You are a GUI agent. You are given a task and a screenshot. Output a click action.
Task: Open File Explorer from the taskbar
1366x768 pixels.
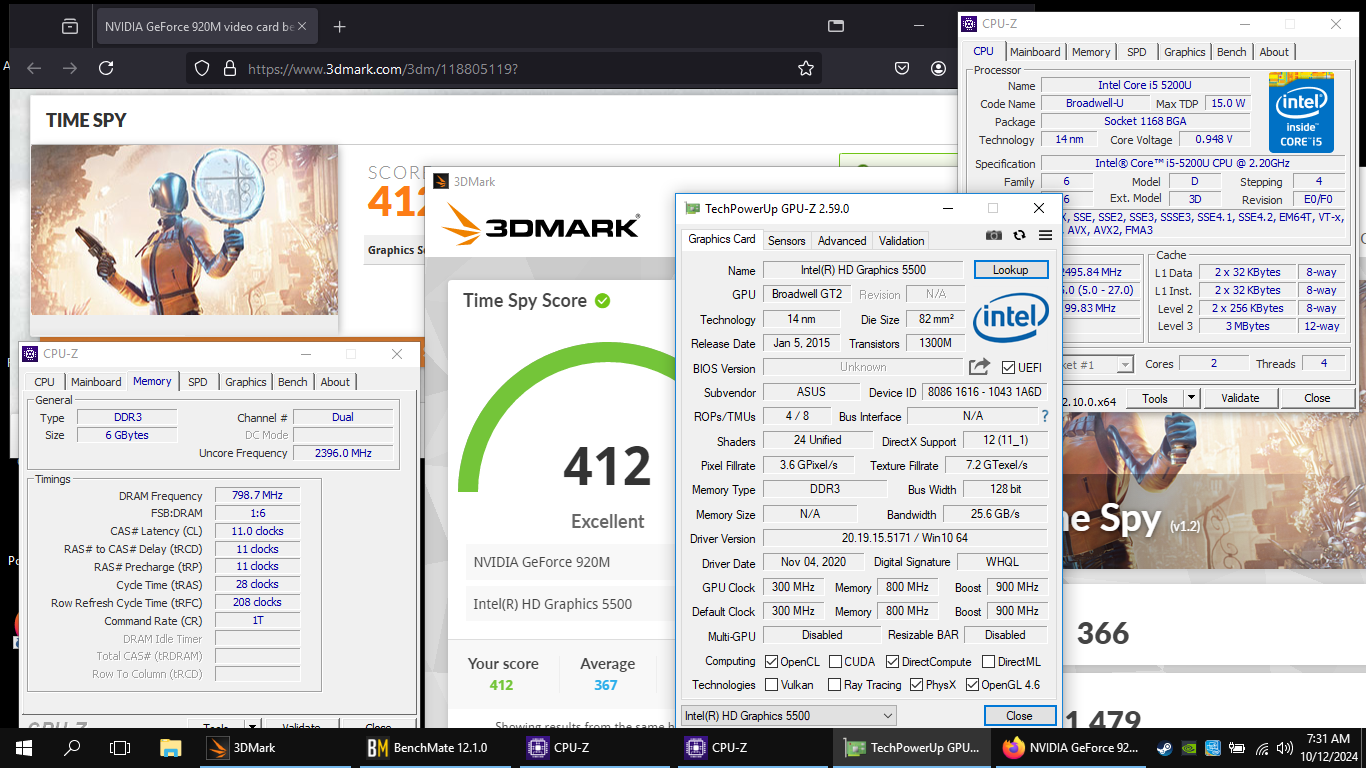[171, 747]
